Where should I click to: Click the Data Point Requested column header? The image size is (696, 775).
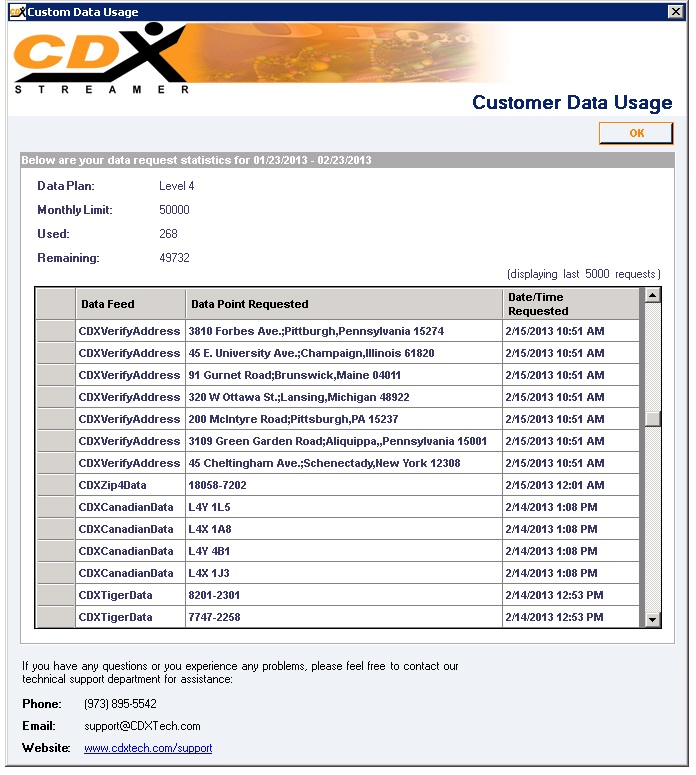click(x=344, y=304)
